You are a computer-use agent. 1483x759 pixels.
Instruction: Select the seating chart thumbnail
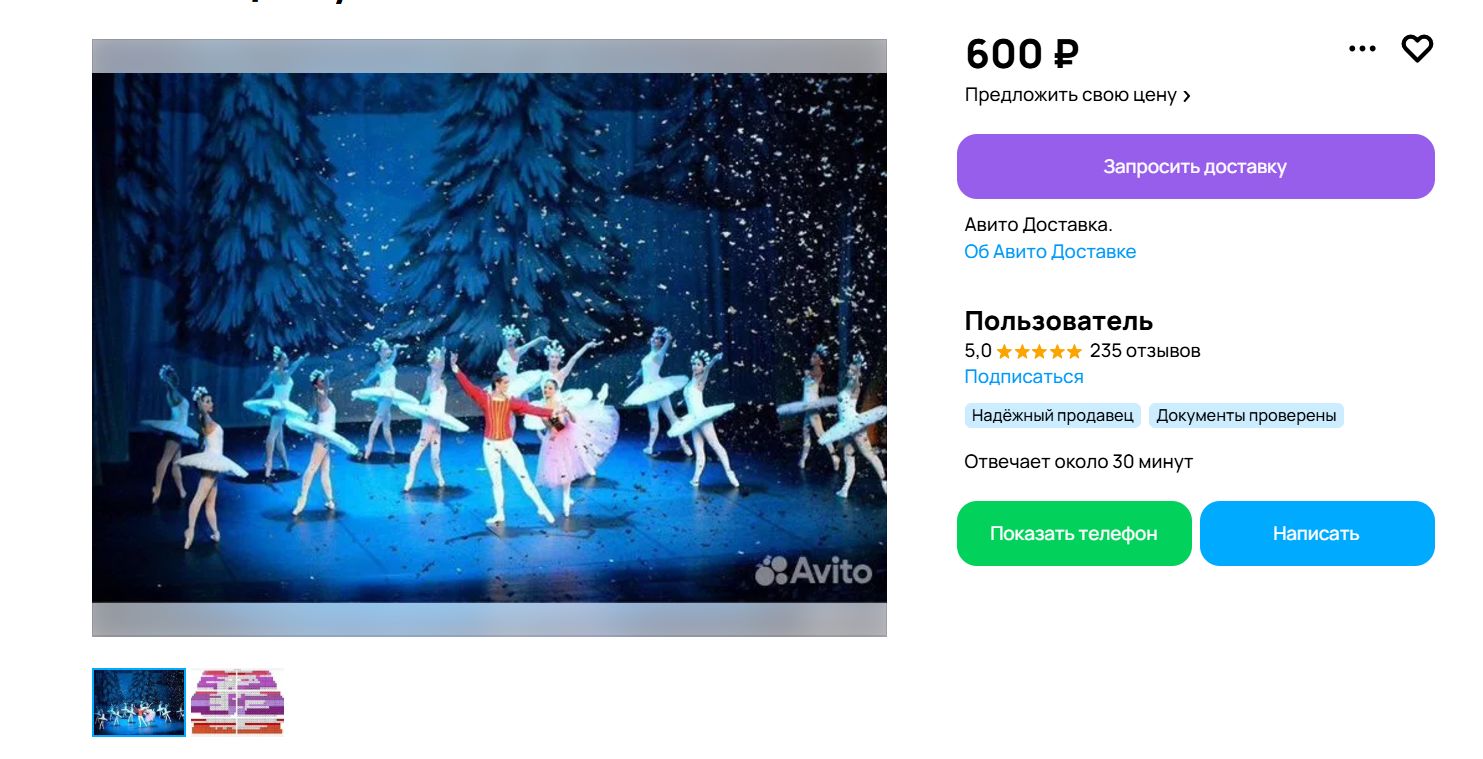click(x=238, y=702)
